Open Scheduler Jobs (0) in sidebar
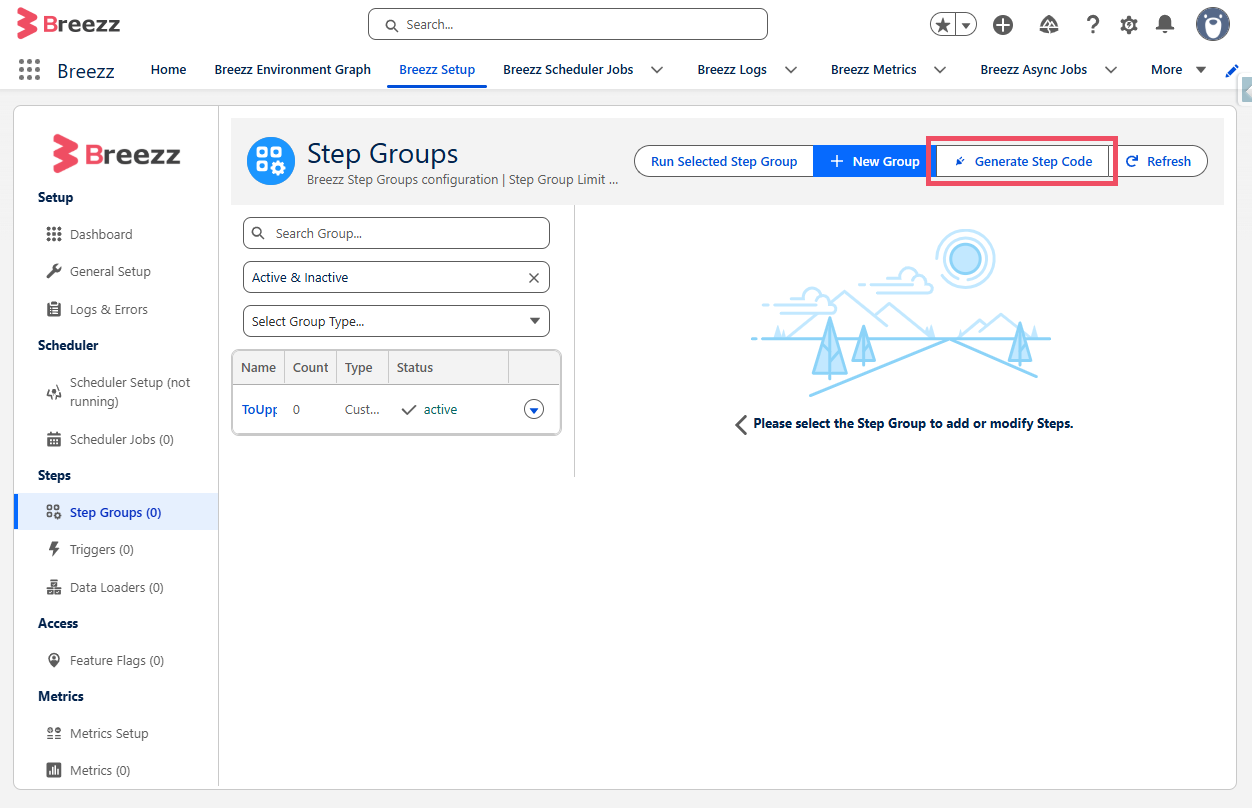The height and width of the screenshot is (808, 1252). pyautogui.click(x=121, y=439)
